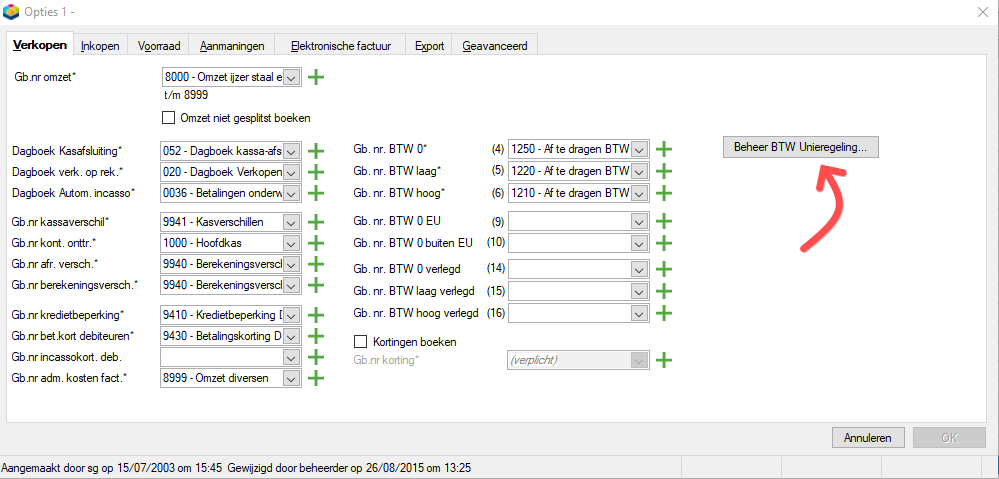The image size is (999, 479).
Task: Open the BTW 0 verlegd dropdown
Action: point(640,270)
